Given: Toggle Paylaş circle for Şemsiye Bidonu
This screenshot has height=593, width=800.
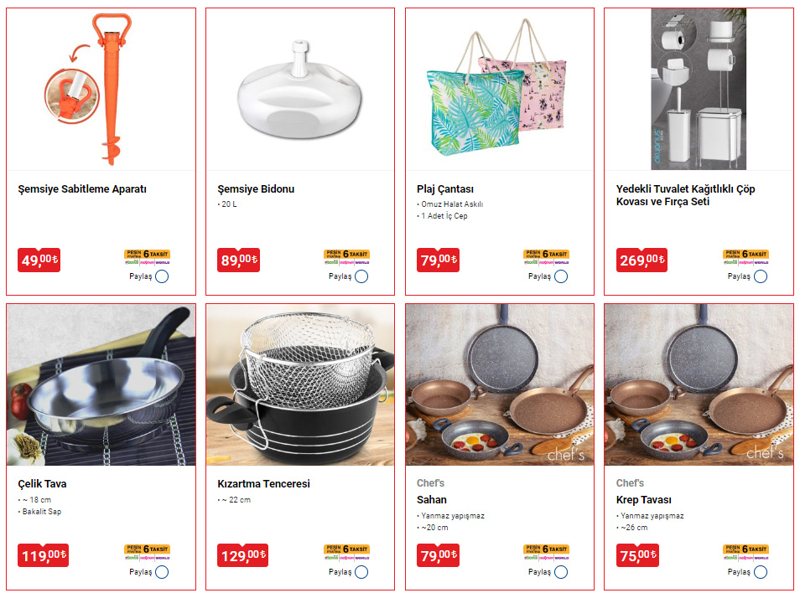Looking at the screenshot, I should pyautogui.click(x=361, y=277).
